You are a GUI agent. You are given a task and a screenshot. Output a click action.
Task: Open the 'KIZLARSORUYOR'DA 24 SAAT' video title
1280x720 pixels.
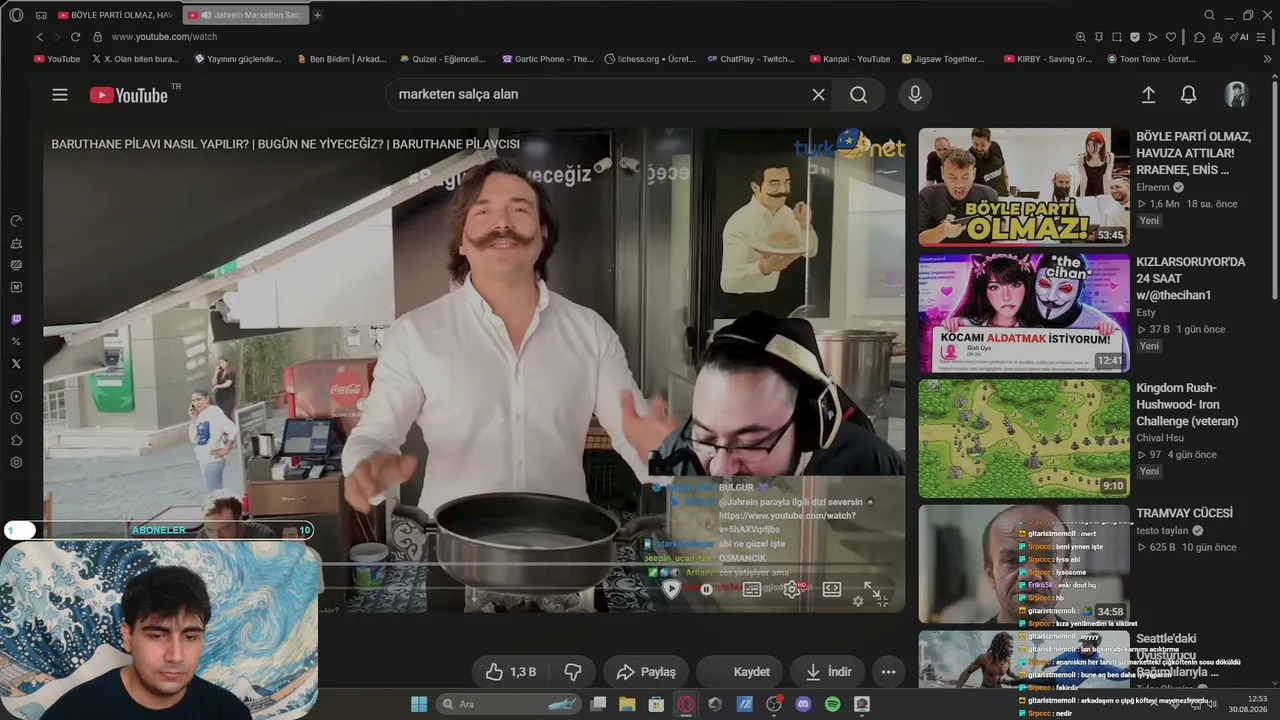1190,278
